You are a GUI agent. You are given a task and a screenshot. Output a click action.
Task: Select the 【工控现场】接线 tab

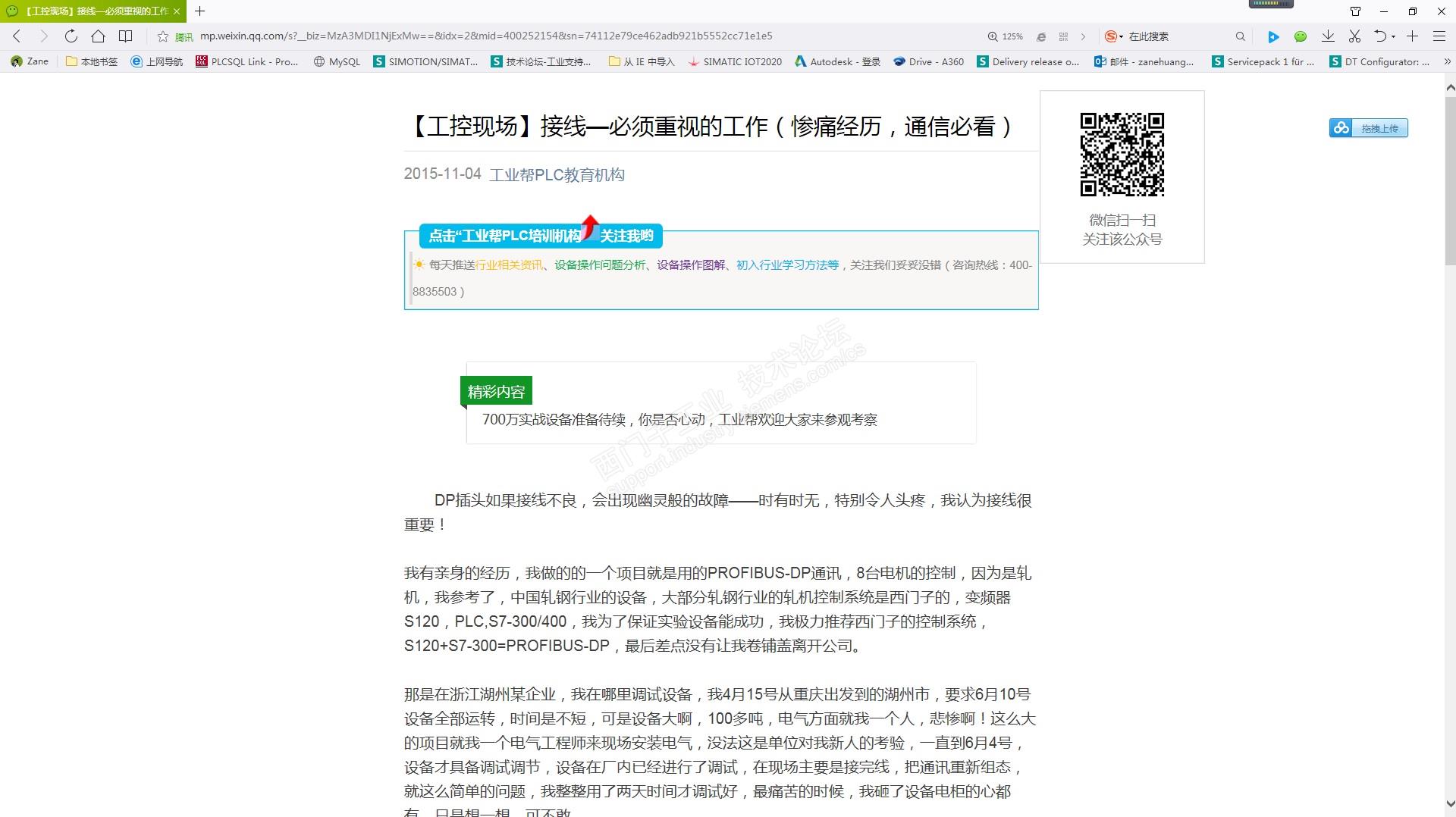point(93,11)
